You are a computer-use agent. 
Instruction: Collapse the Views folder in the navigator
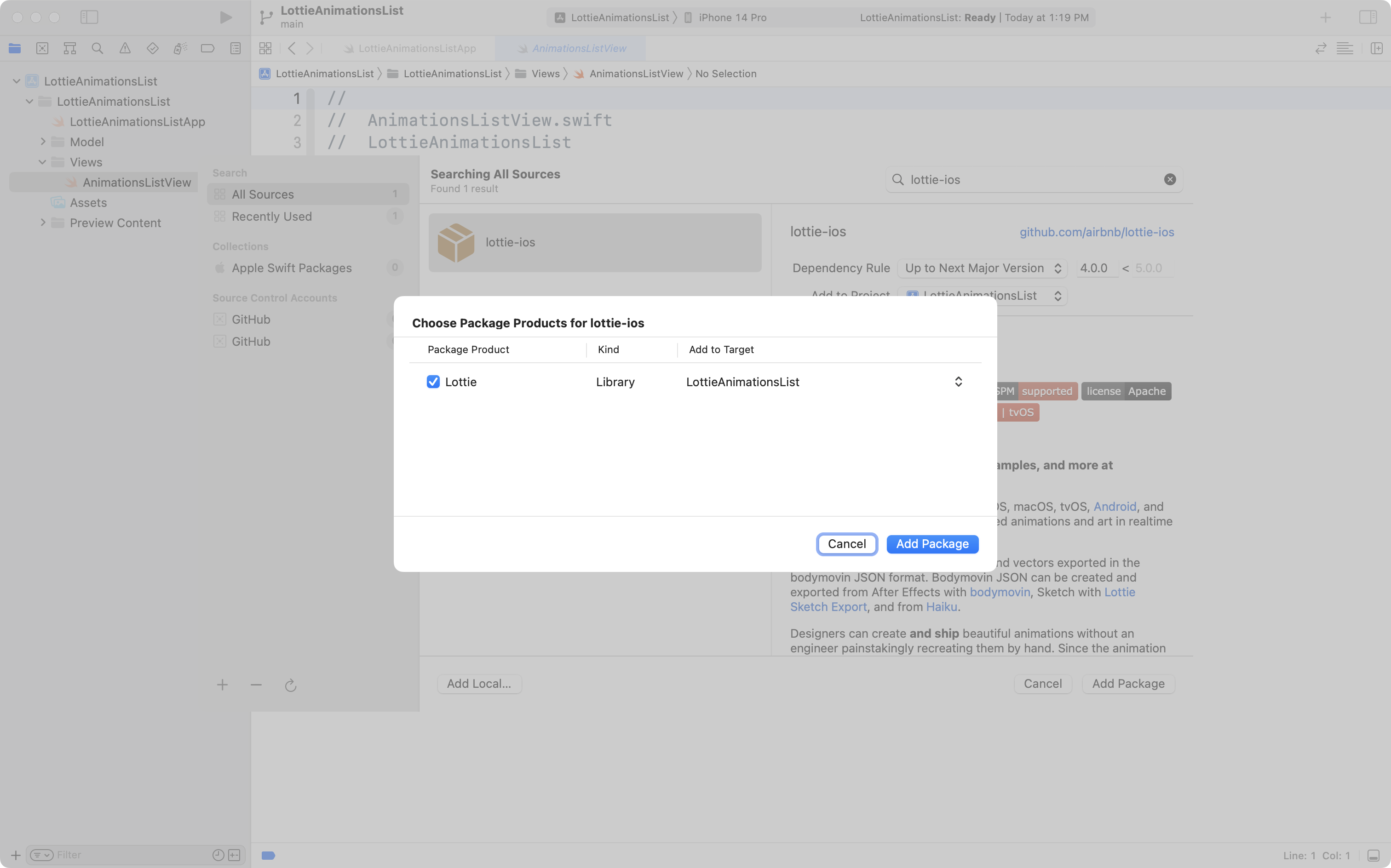pyautogui.click(x=41, y=162)
